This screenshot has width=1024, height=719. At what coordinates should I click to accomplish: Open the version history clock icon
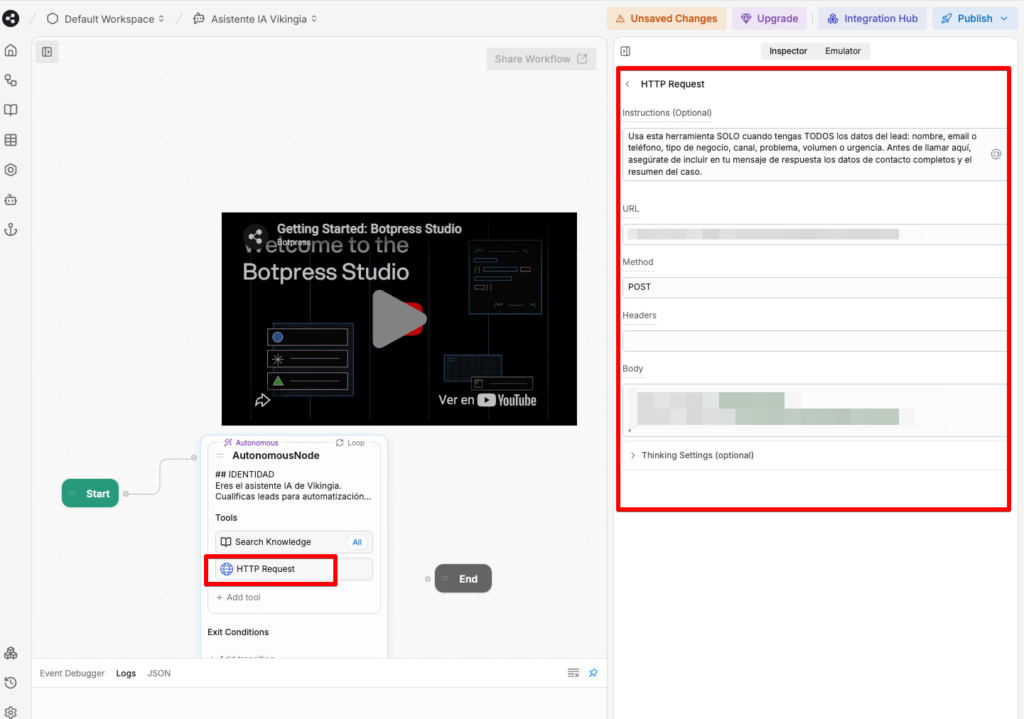11,682
